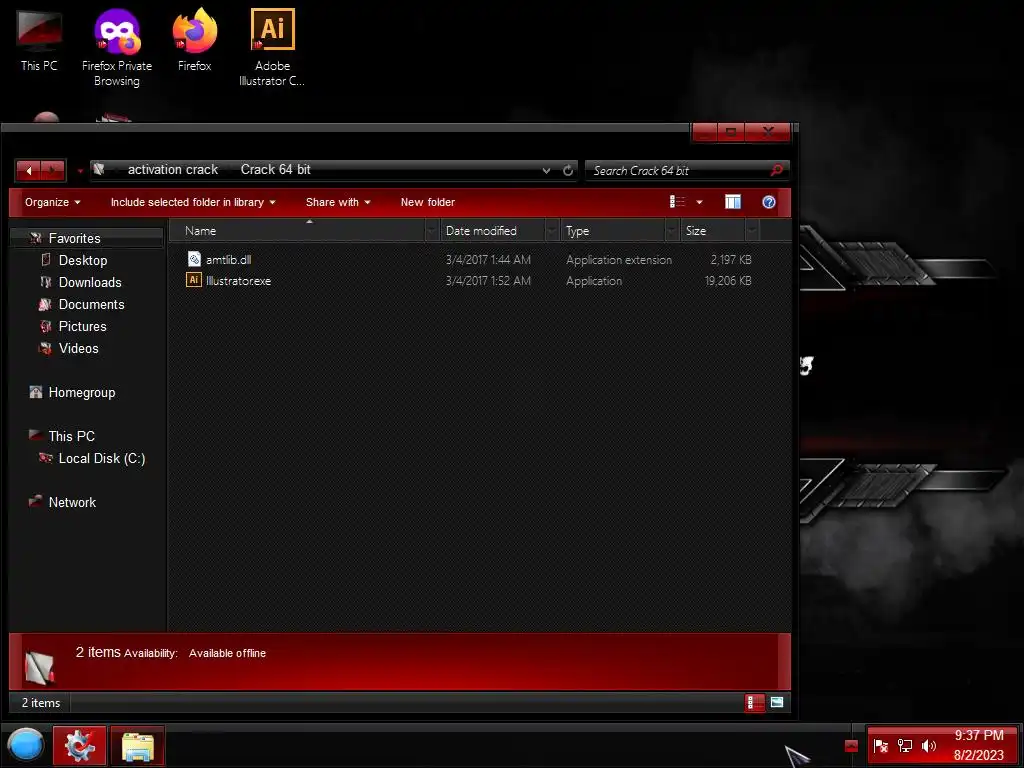Open Type column filter dropdown
The width and height of the screenshot is (1024, 768).
(672, 231)
